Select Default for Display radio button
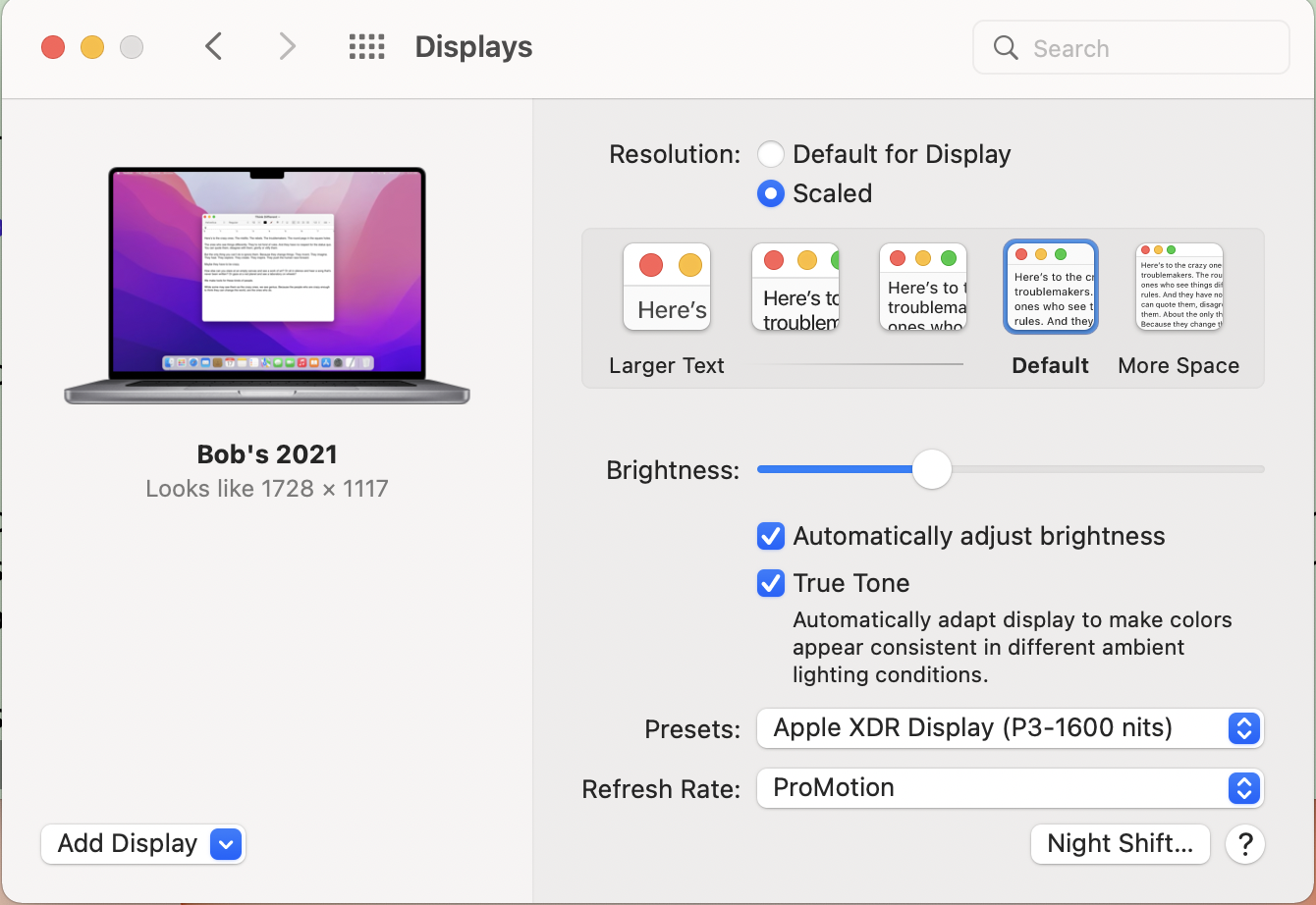Image resolution: width=1316 pixels, height=905 pixels. coord(771,154)
